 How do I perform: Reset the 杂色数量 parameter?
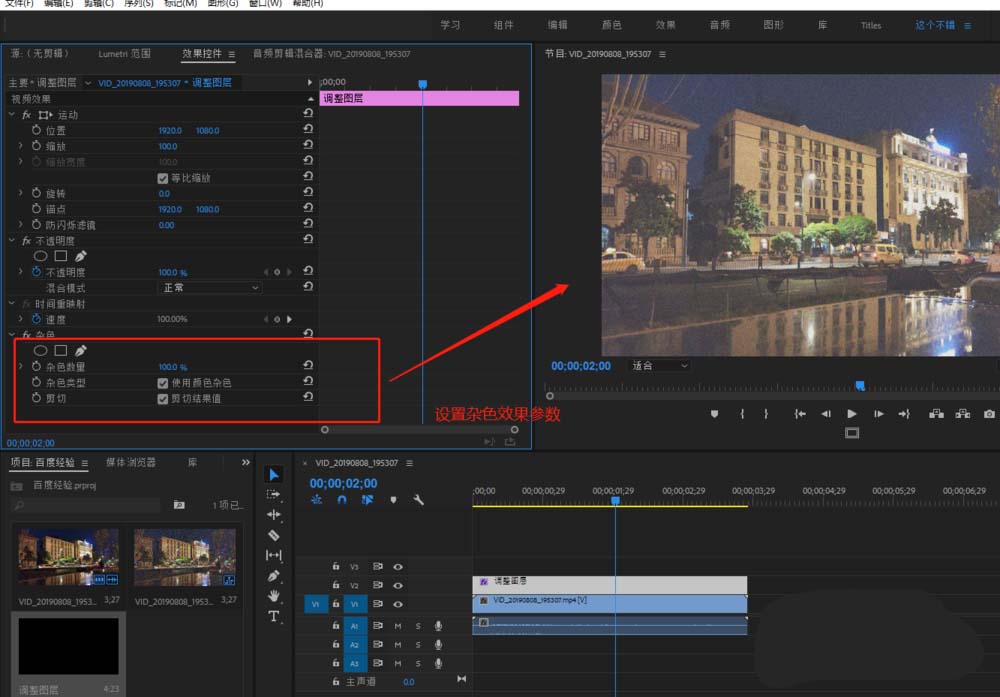[308, 367]
